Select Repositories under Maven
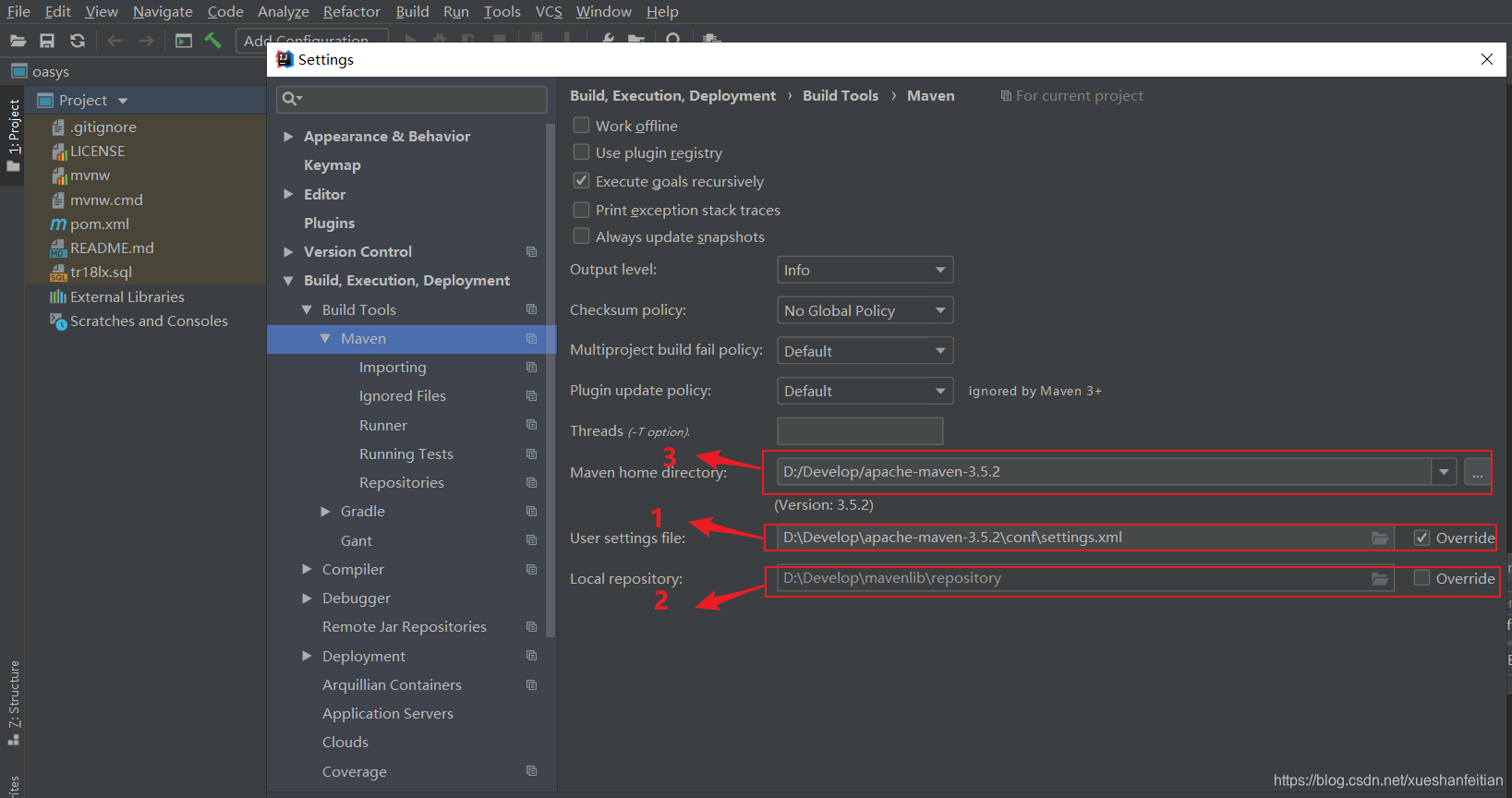 [402, 483]
